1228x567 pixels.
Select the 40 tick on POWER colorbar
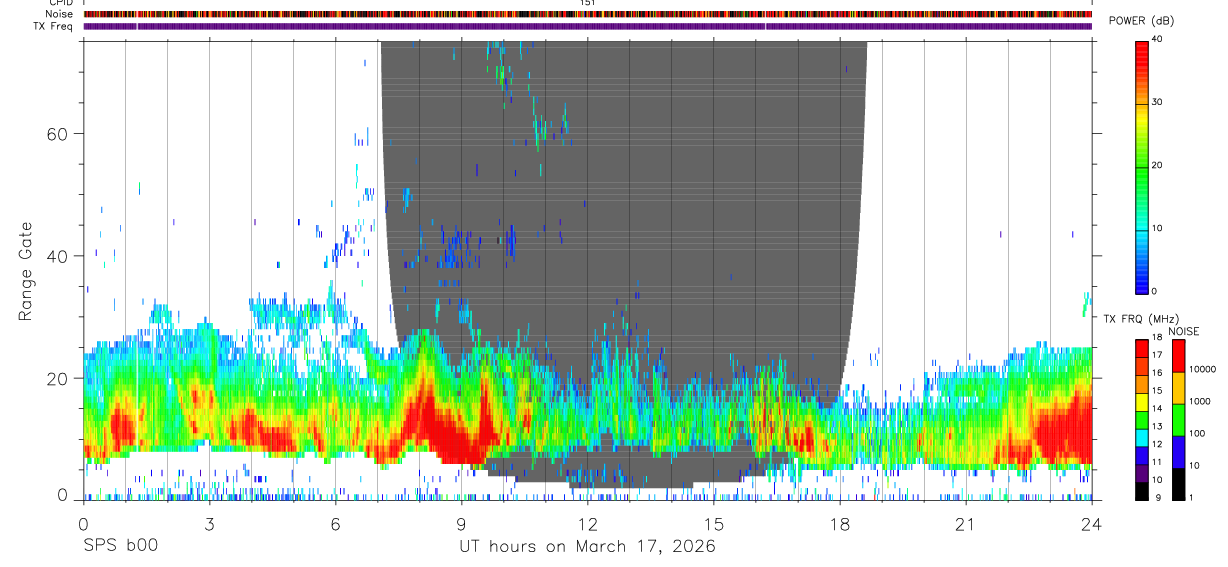coord(1159,39)
